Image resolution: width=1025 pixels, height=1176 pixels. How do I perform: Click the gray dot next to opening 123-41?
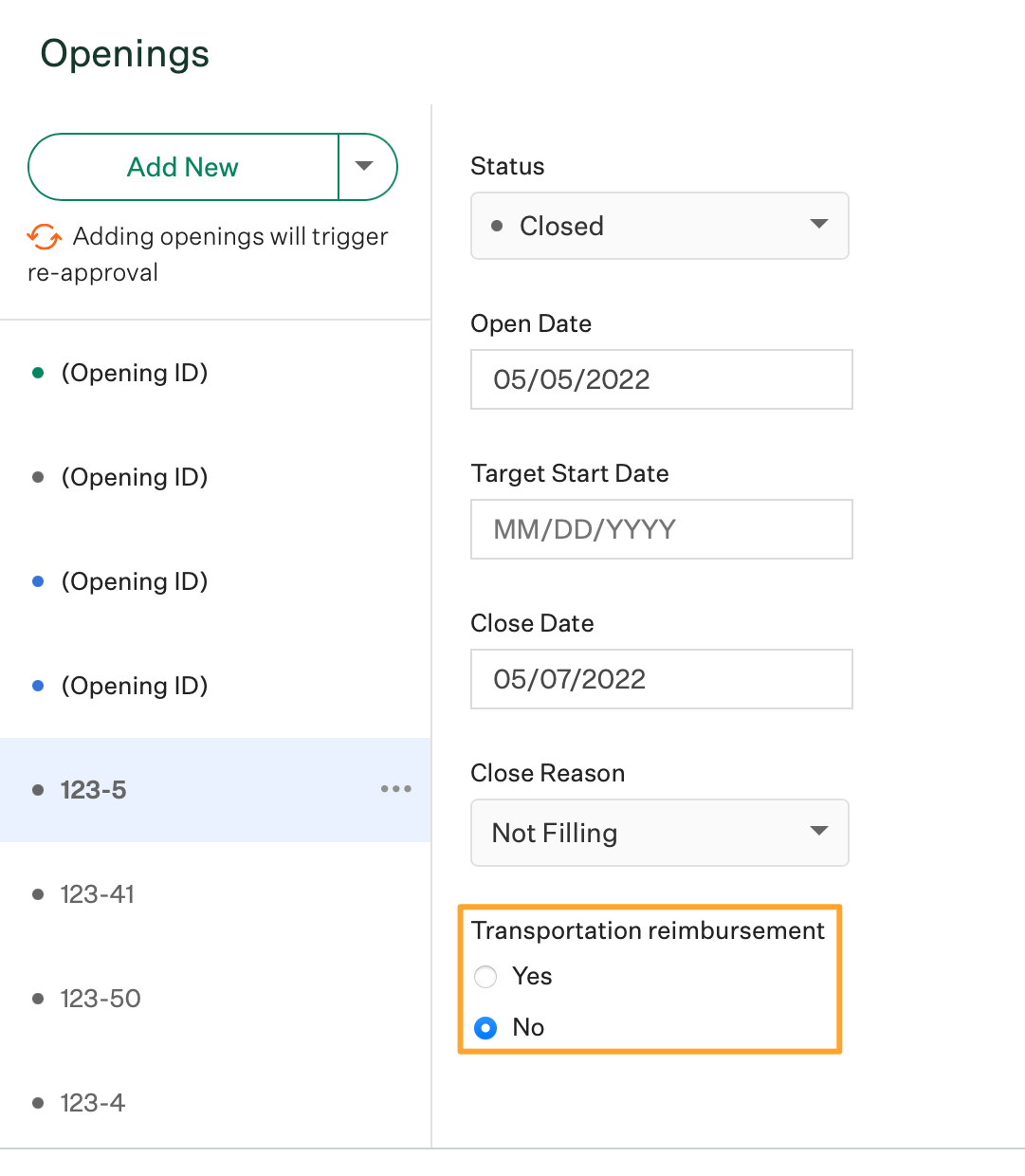(37, 894)
